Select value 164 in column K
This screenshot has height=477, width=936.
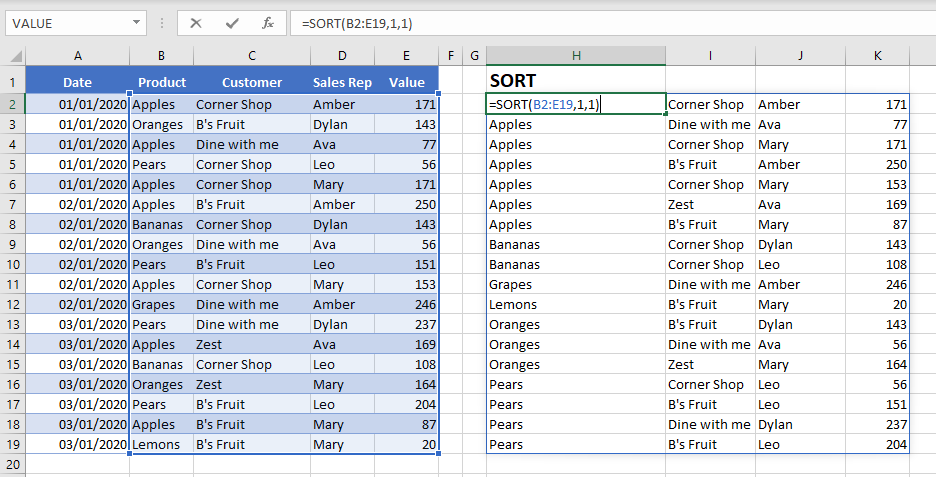[878, 365]
